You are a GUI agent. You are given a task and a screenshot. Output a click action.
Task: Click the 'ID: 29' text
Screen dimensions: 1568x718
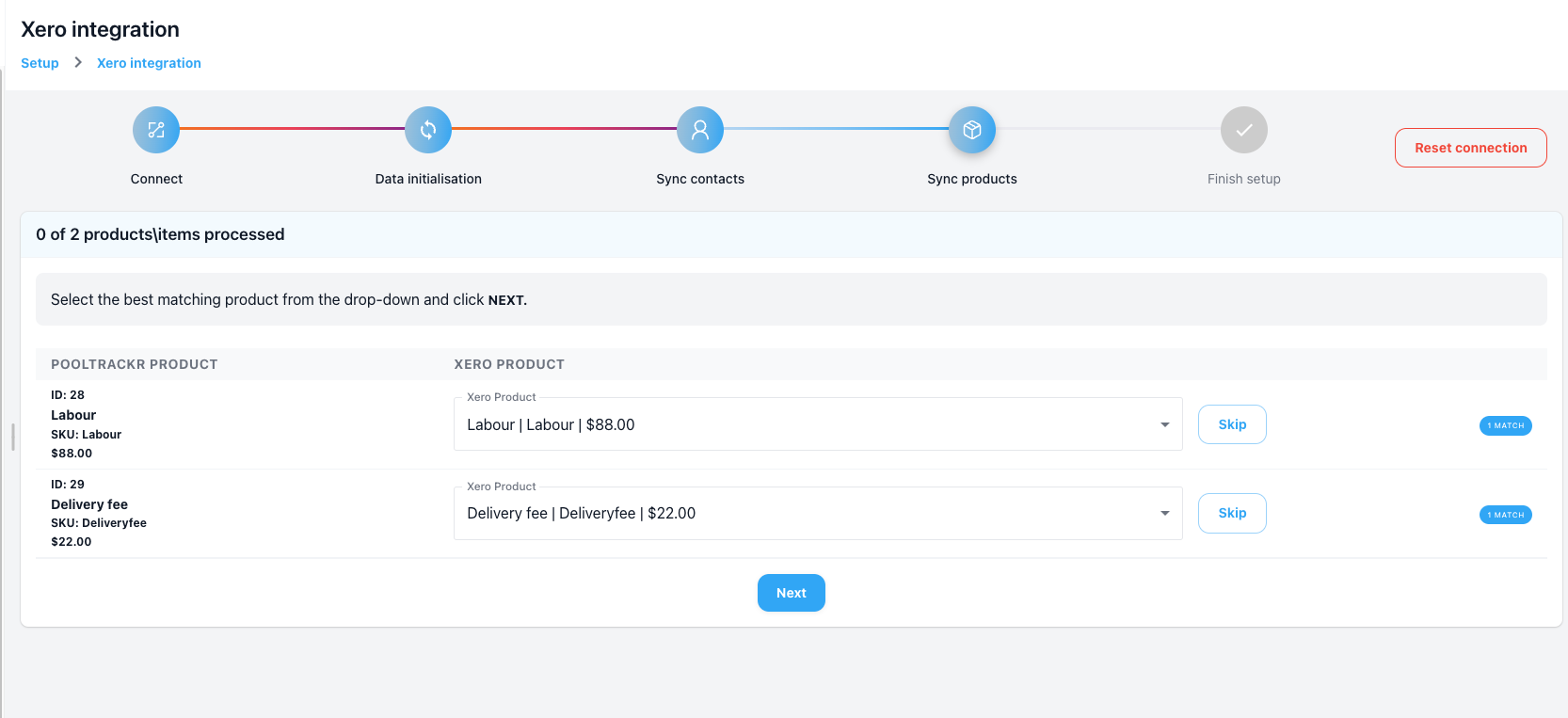(68, 485)
